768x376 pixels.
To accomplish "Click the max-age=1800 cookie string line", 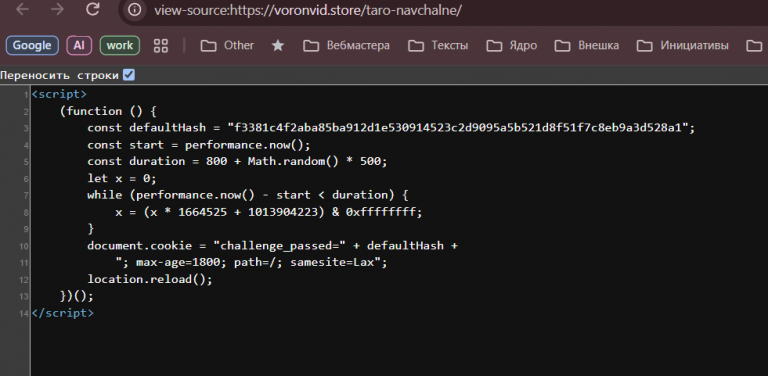I will click(251, 262).
